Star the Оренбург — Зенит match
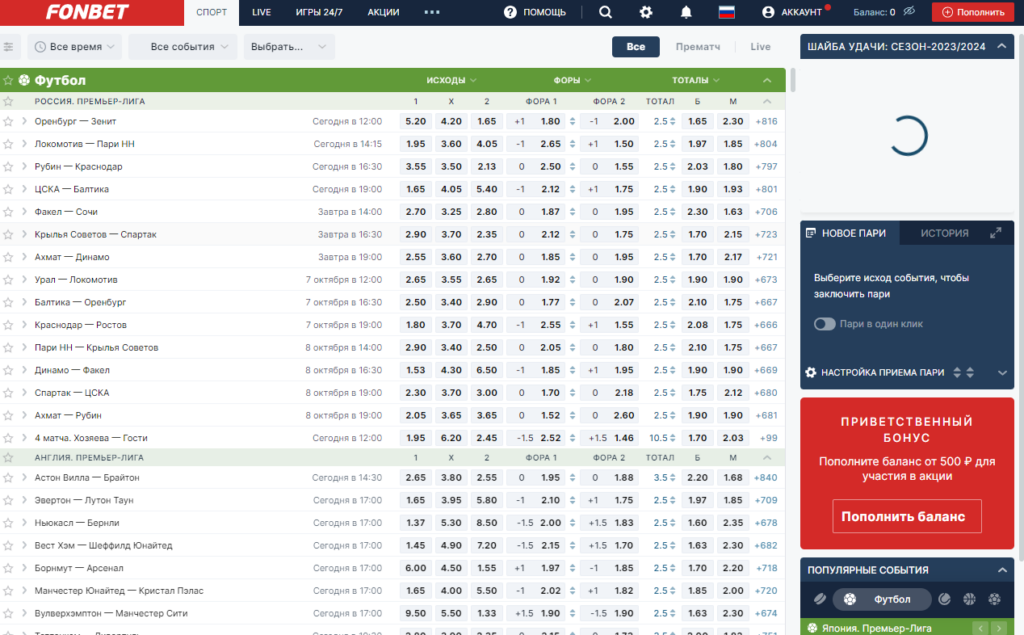Image resolution: width=1024 pixels, height=635 pixels. [8, 122]
